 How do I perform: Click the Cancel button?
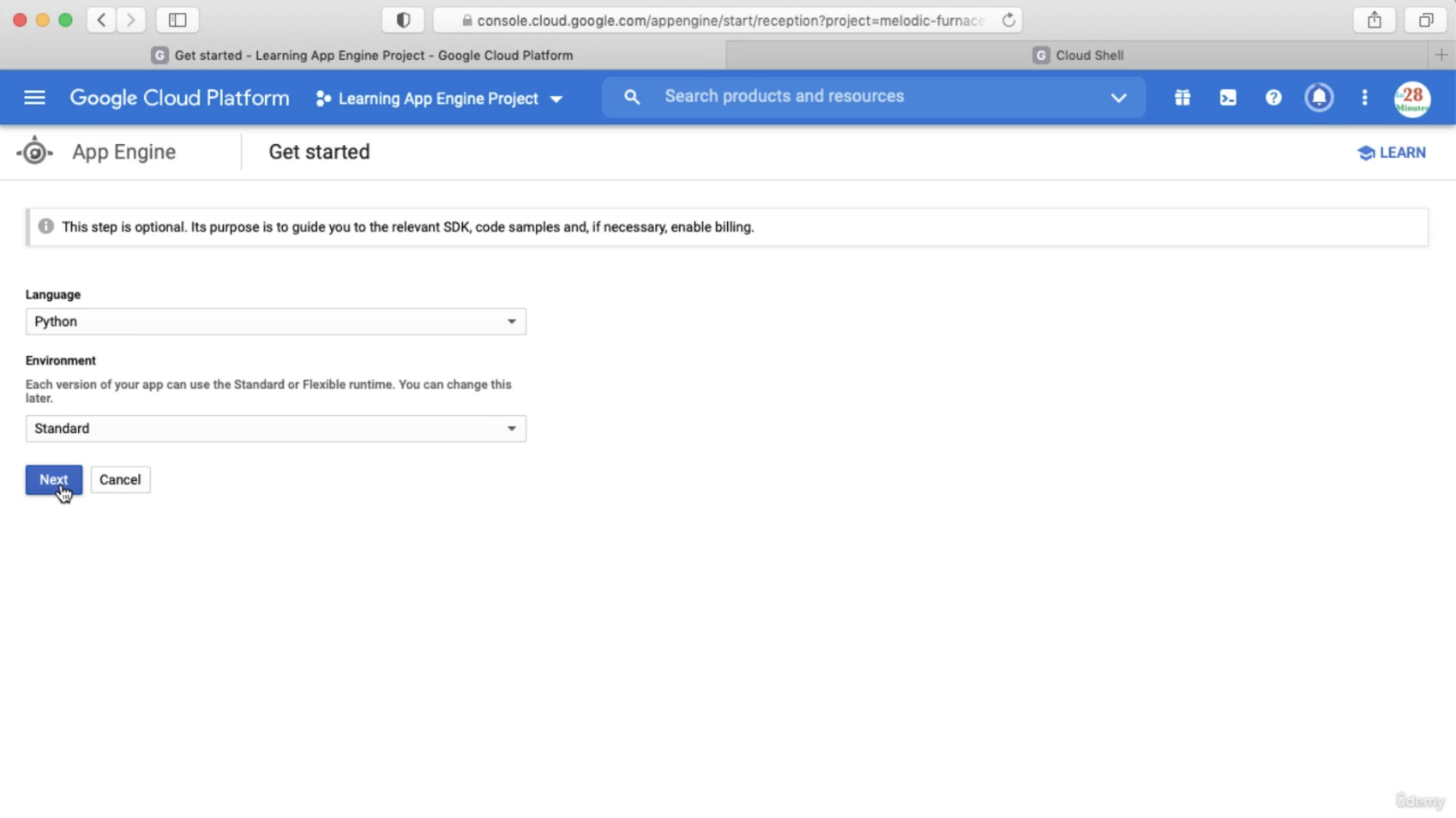(120, 480)
